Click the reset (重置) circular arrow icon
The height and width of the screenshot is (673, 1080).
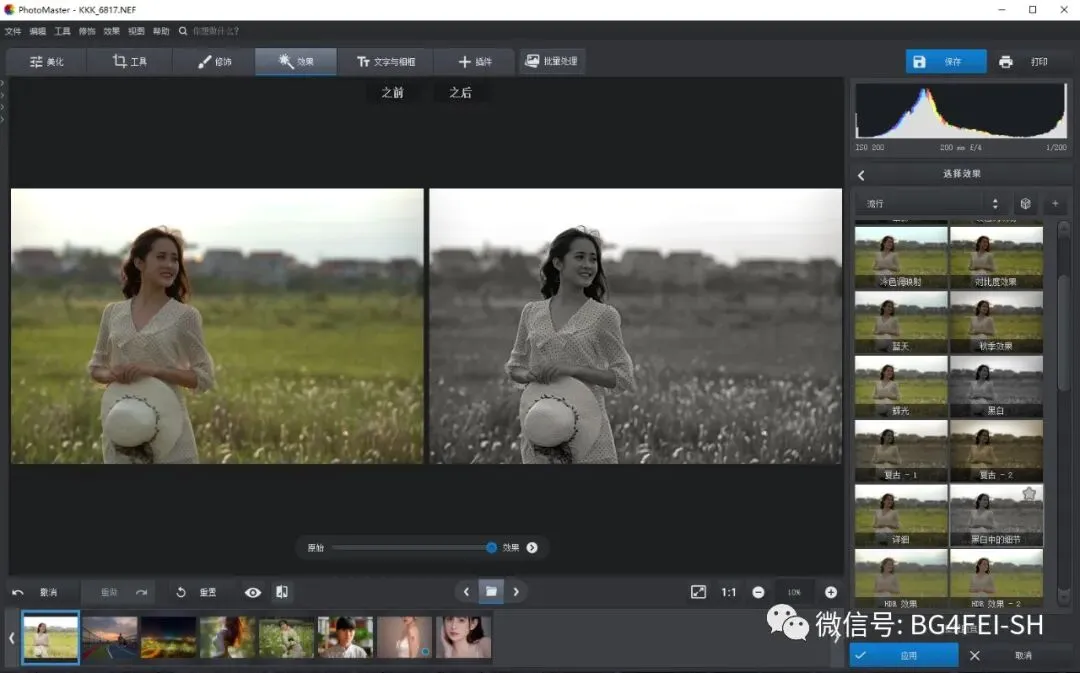pyautogui.click(x=181, y=592)
